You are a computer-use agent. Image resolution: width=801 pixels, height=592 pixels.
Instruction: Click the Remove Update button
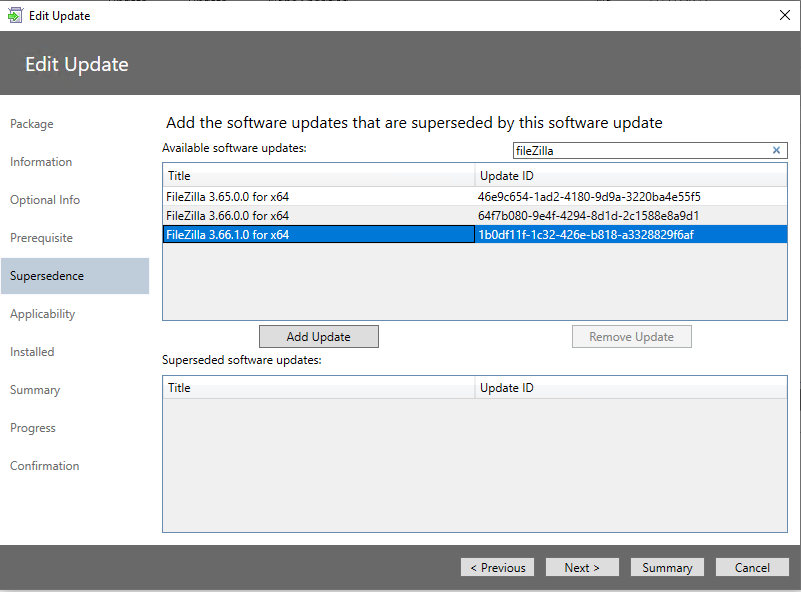(x=631, y=337)
